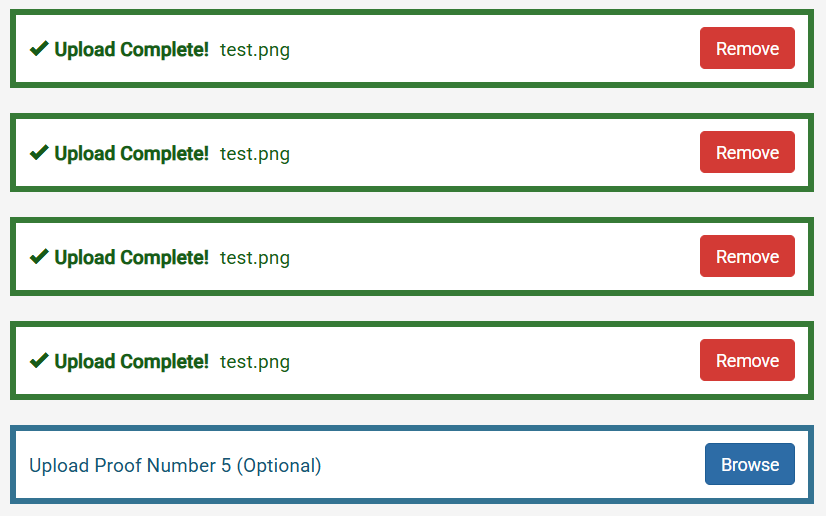Select the fourth row's test.png filename

(255, 362)
